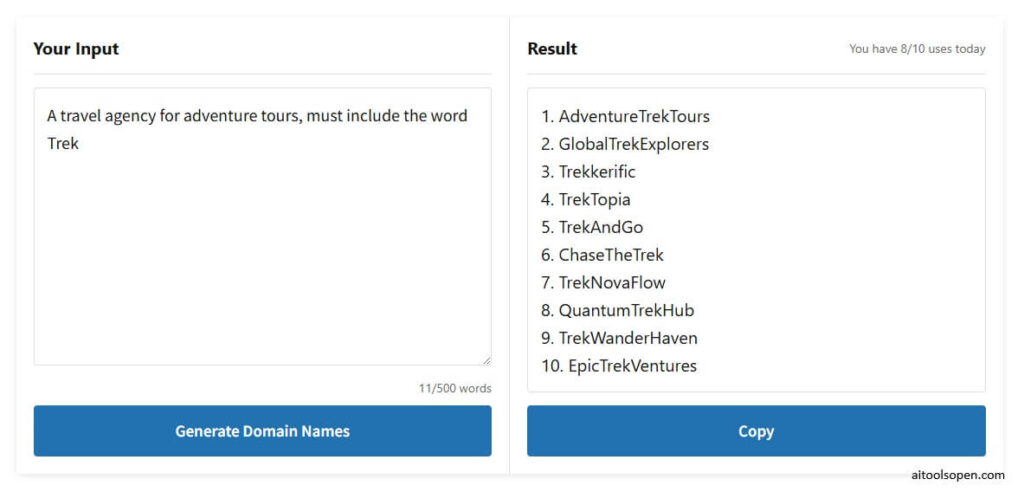Click the word Trek in input text
Viewport: 1024px width, 492px height.
click(63, 143)
